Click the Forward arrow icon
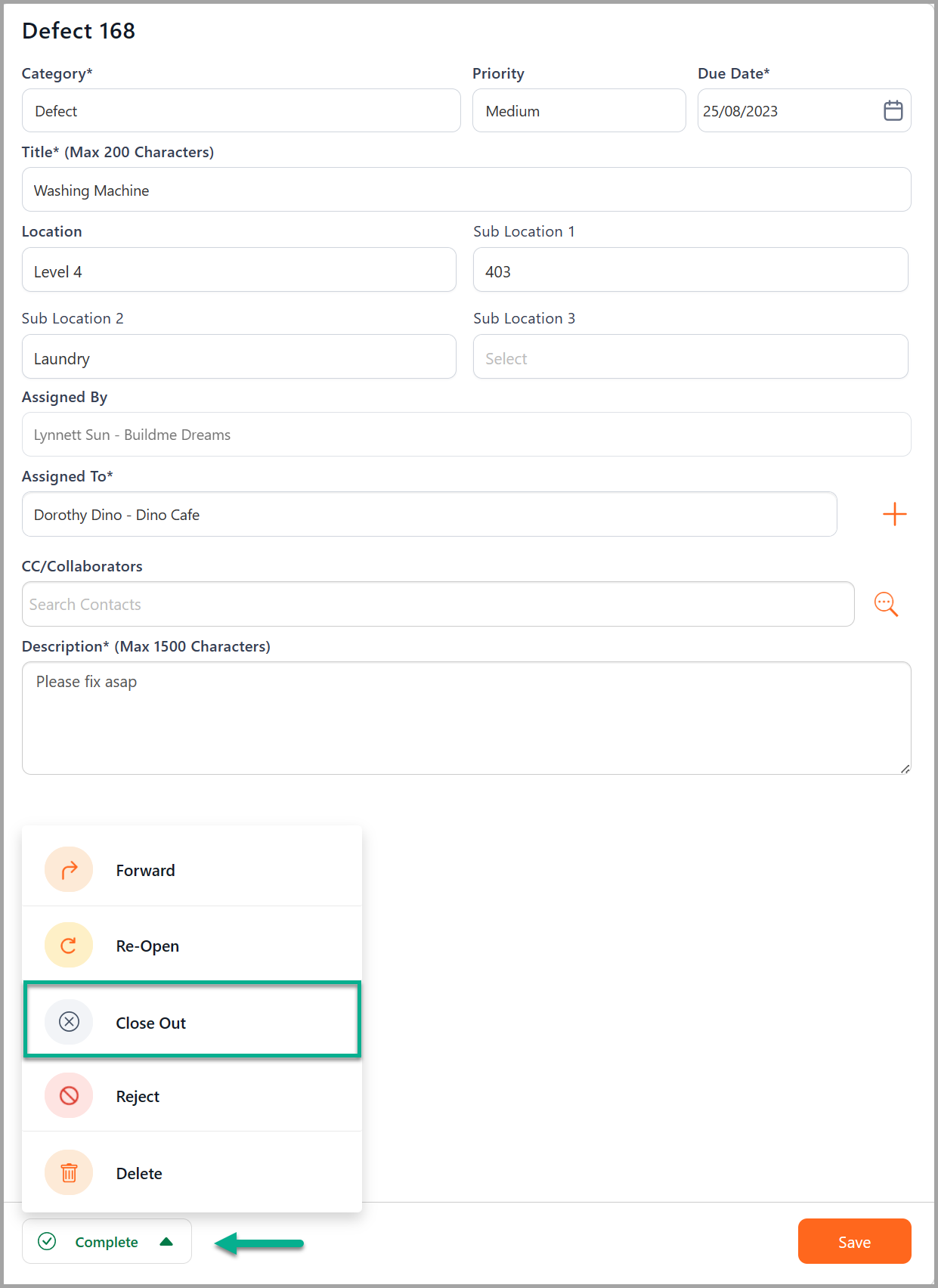Image resolution: width=938 pixels, height=1288 pixels. point(69,869)
